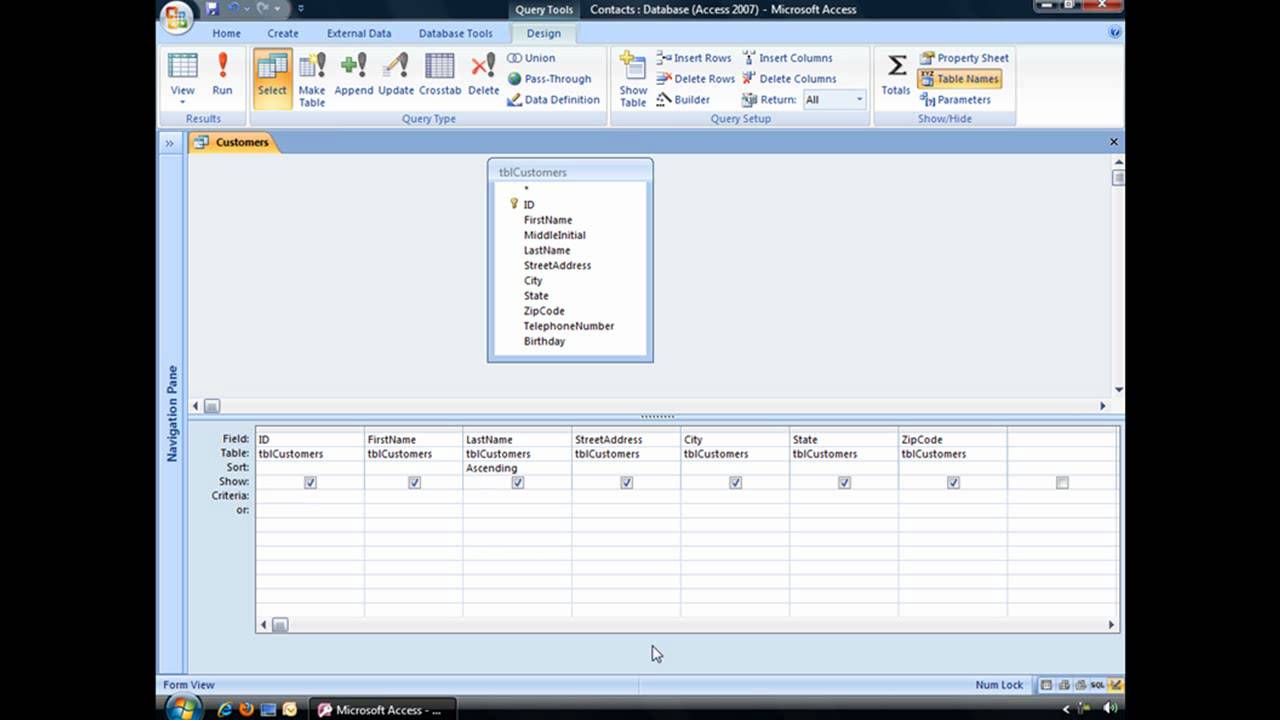Viewport: 1280px width, 720px height.
Task: Open the Return All dropdown
Action: click(x=834, y=100)
